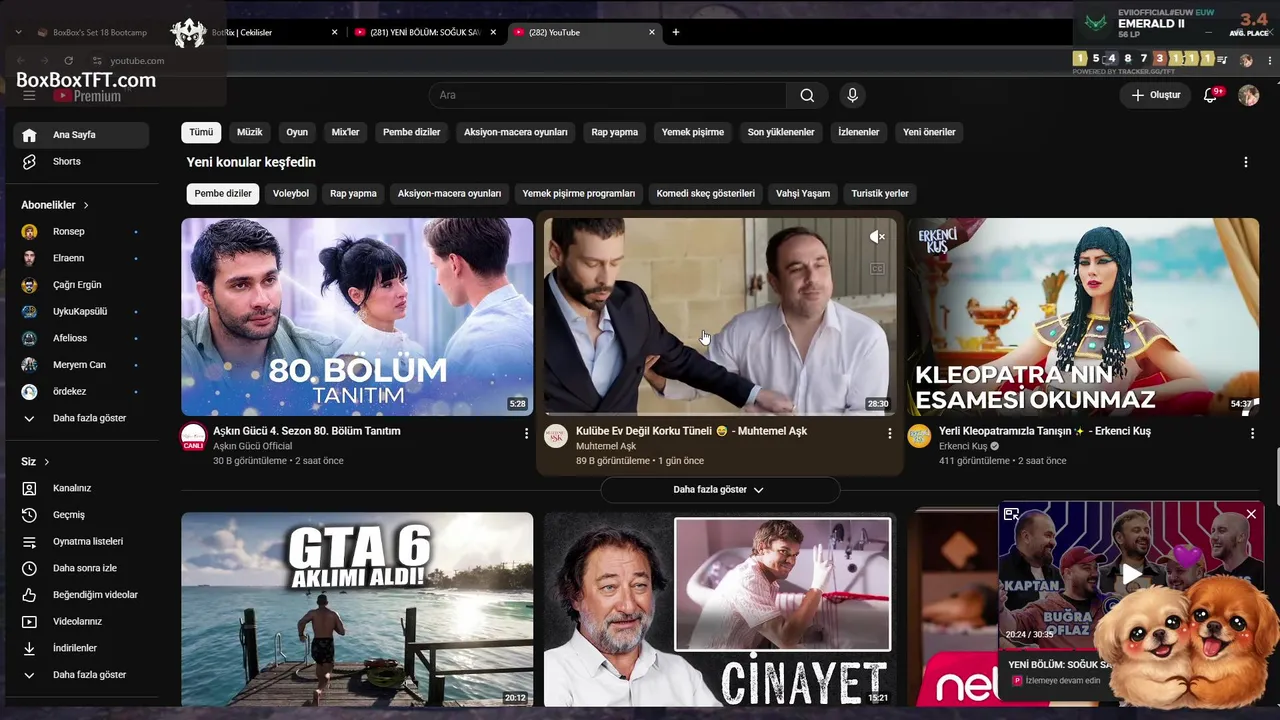
Task: Expand the Siz section arrow
Action: click(x=46, y=462)
